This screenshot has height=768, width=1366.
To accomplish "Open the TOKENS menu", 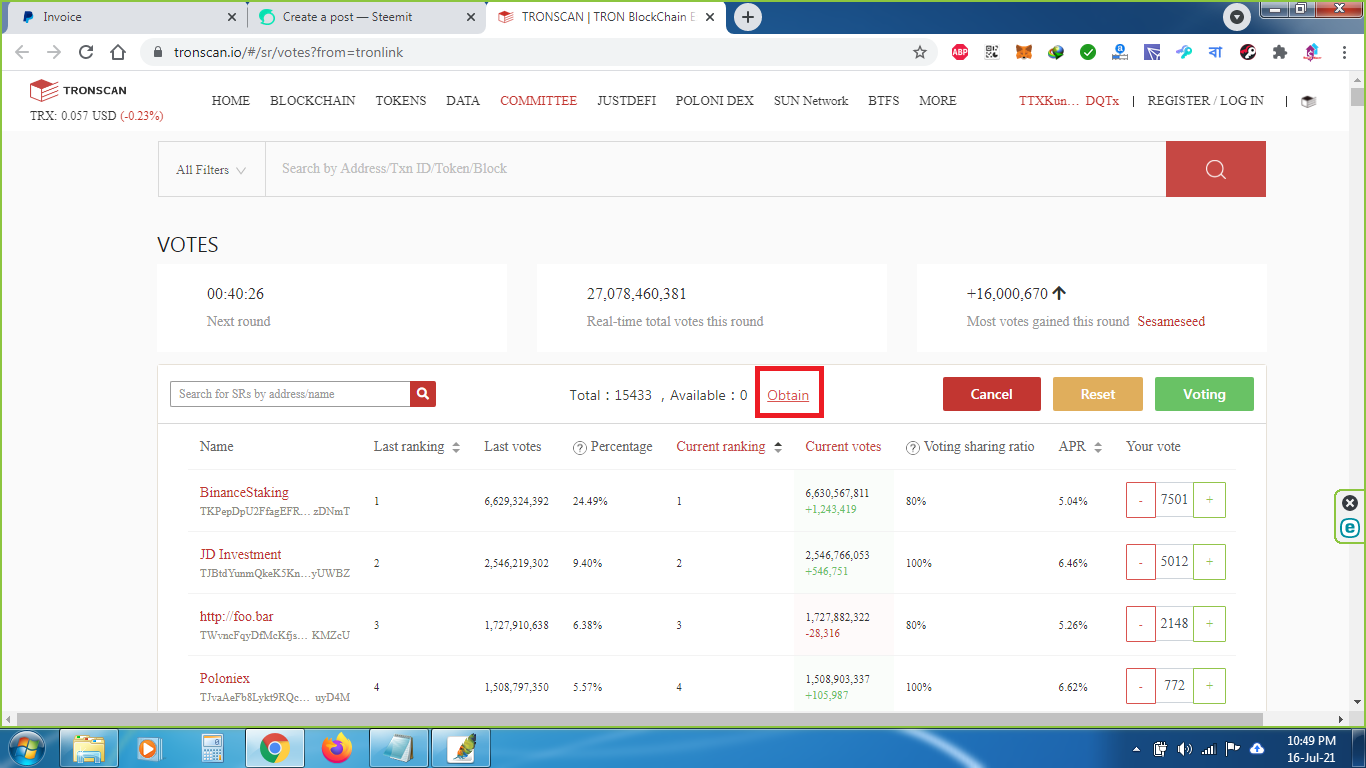I will (x=401, y=101).
